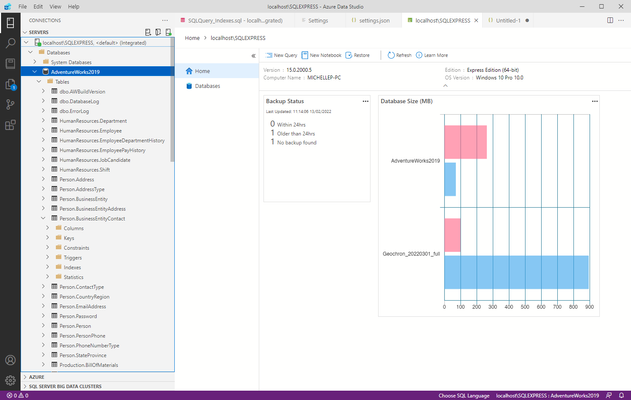Click the Show Active Connections icon
Image resolution: width=631 pixels, height=400 pixels.
[168, 32]
